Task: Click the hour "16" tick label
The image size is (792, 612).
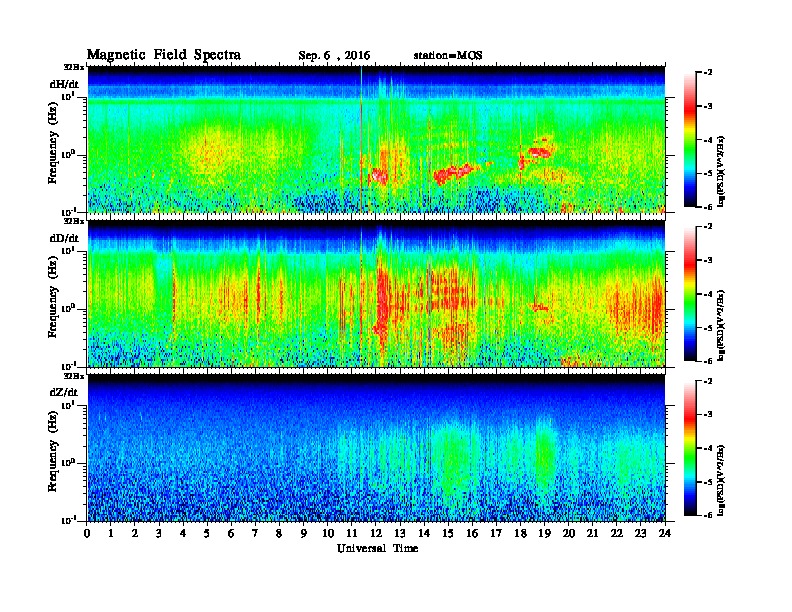Action: coord(472,533)
